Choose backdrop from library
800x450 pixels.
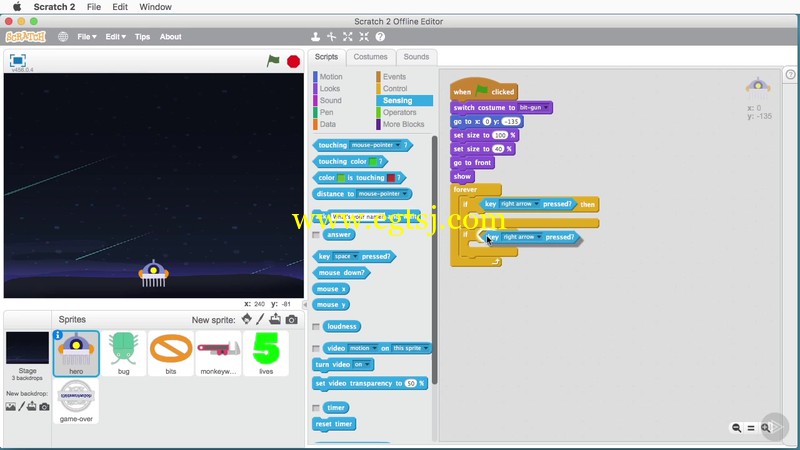point(10,407)
